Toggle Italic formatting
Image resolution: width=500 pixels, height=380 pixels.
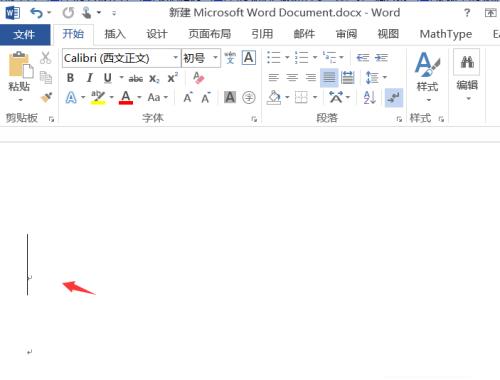[89, 78]
